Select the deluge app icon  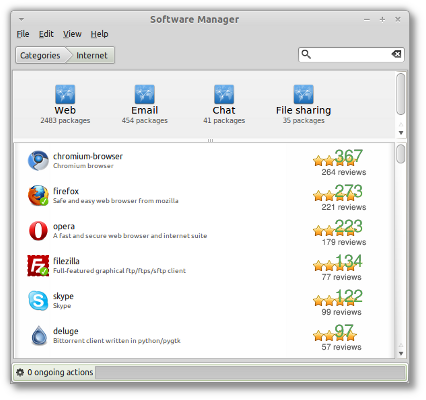point(39,335)
